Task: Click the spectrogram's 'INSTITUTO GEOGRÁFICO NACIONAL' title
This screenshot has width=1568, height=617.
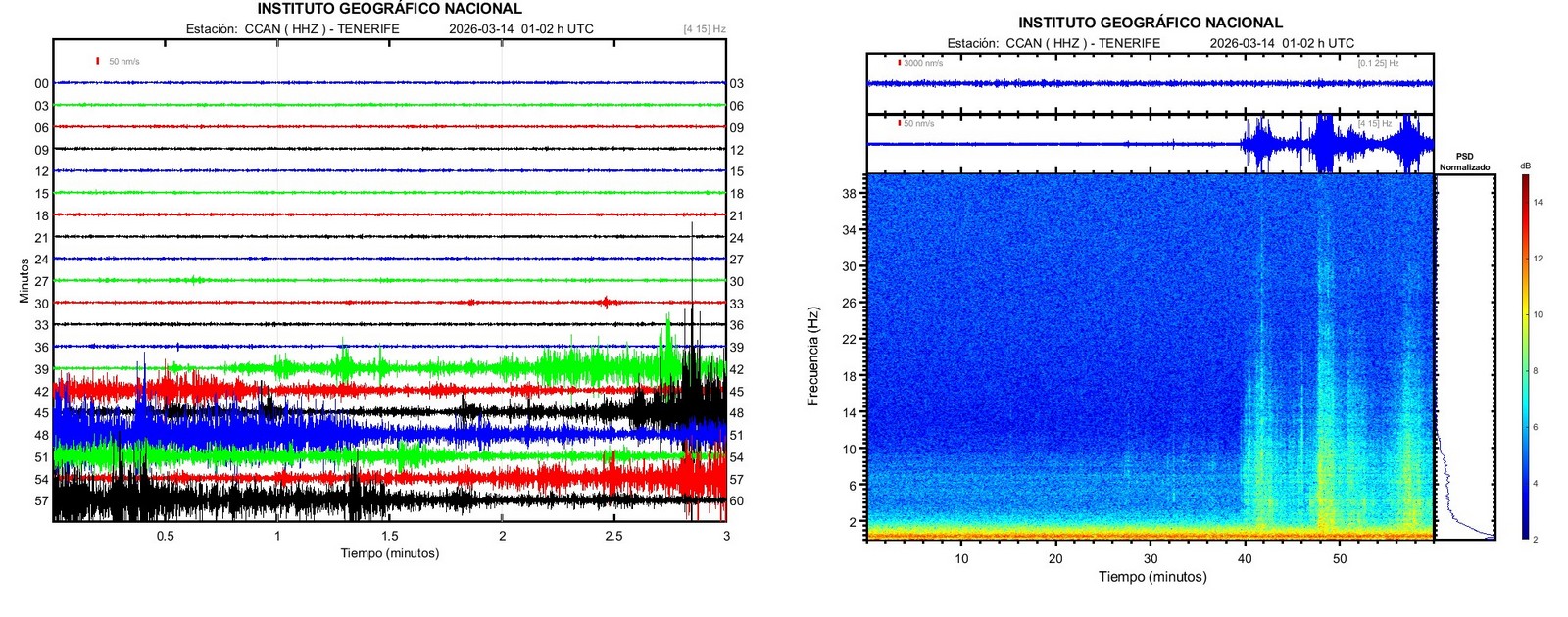Action: pyautogui.click(x=1150, y=23)
